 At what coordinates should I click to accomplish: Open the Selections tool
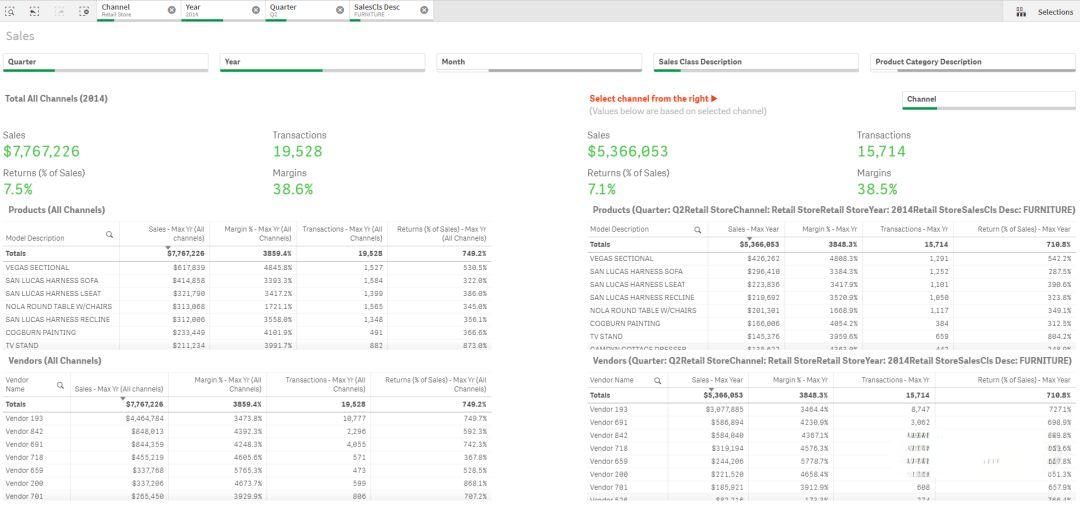[1044, 12]
